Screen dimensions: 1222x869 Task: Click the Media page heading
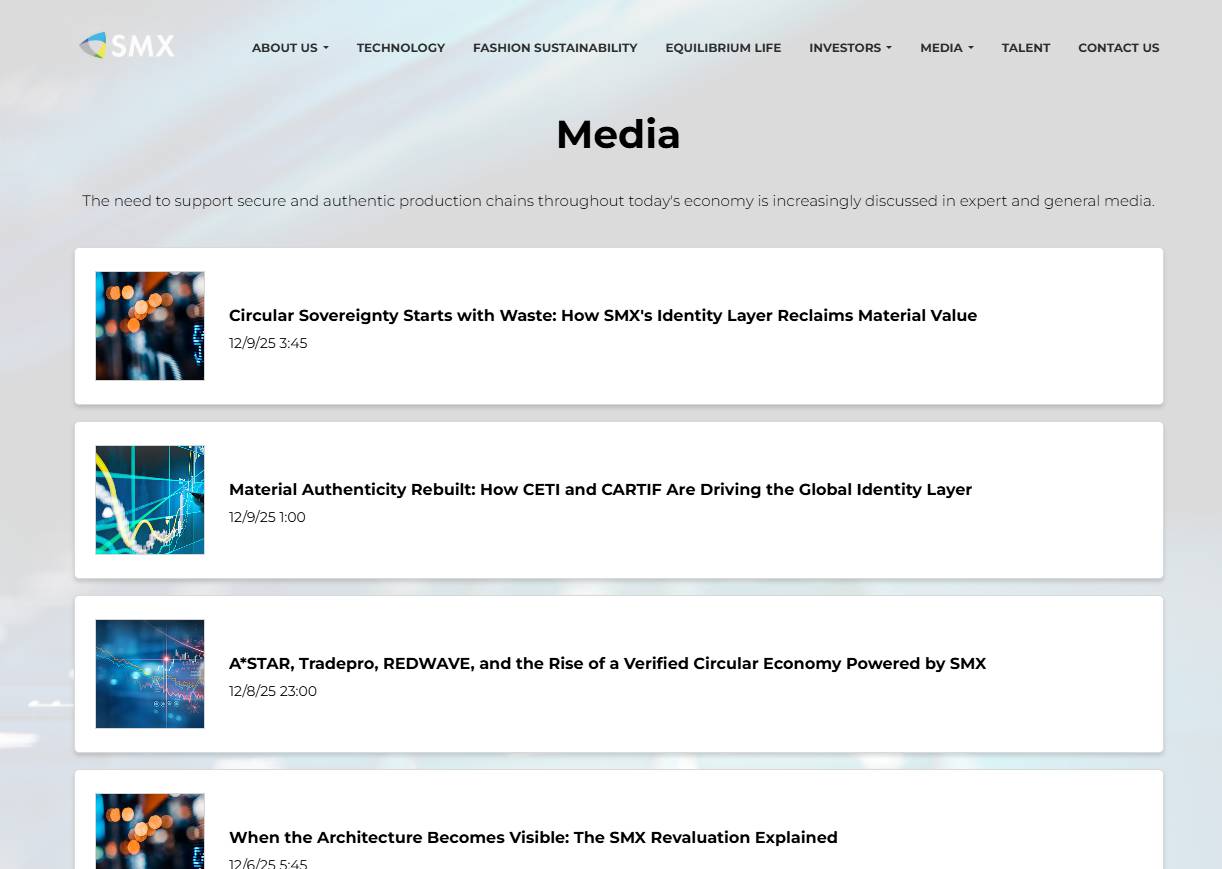coord(618,134)
